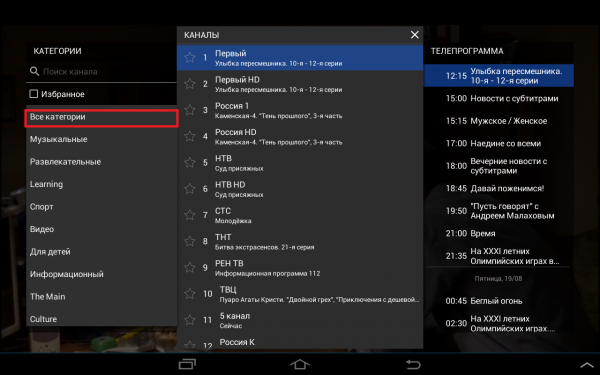
Task: Favorite the ТНТ channel star
Action: point(190,241)
